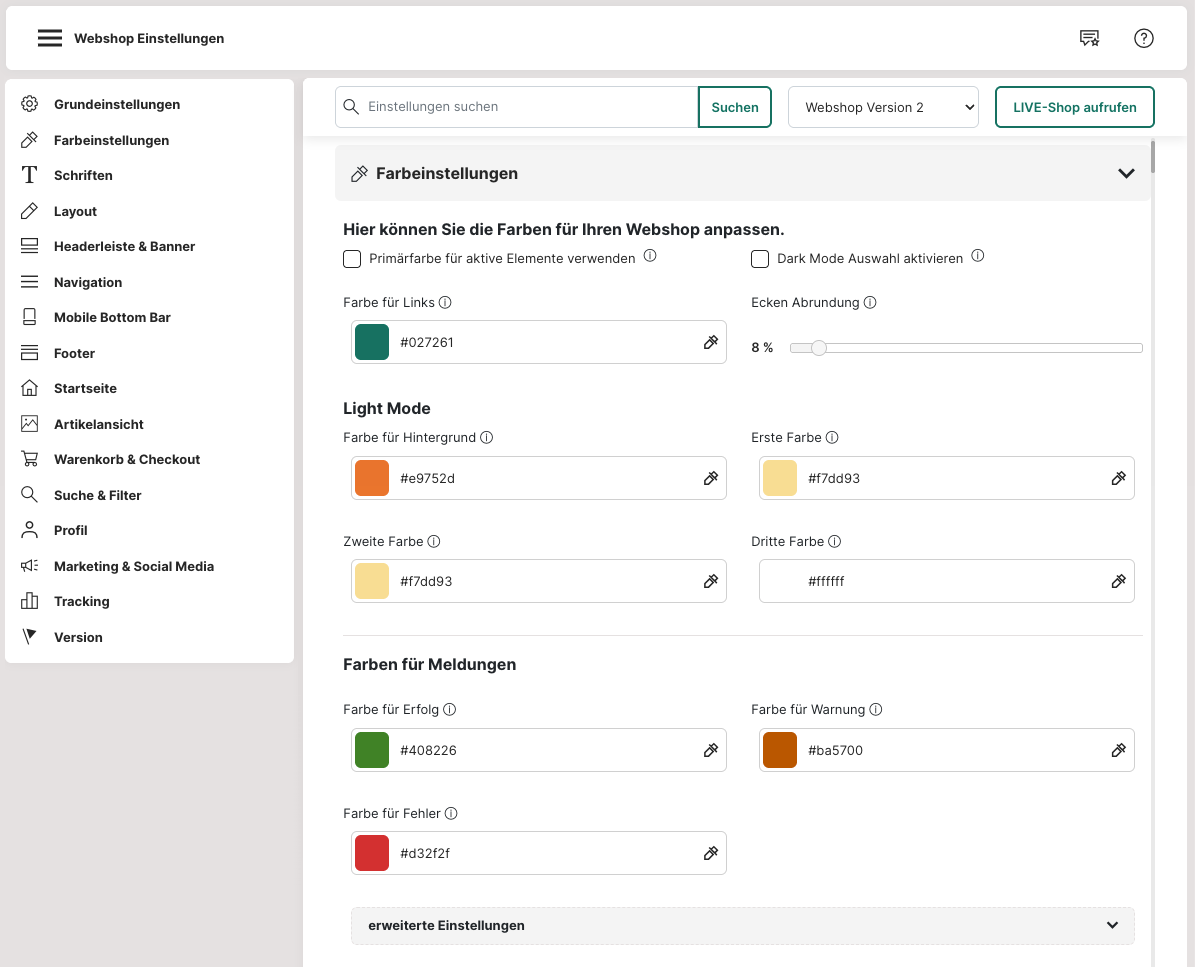Collapse the Farbeinstellungen section chevron
Viewport: 1195px width, 967px height.
coord(1126,173)
